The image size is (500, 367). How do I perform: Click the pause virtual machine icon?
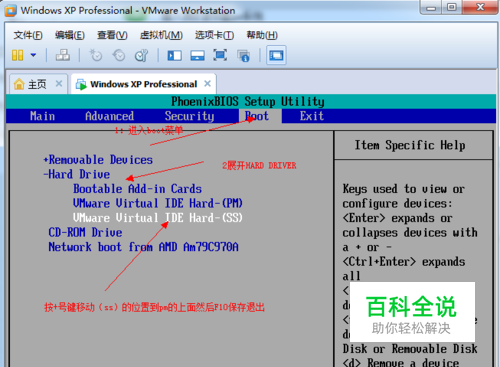(x=18, y=55)
